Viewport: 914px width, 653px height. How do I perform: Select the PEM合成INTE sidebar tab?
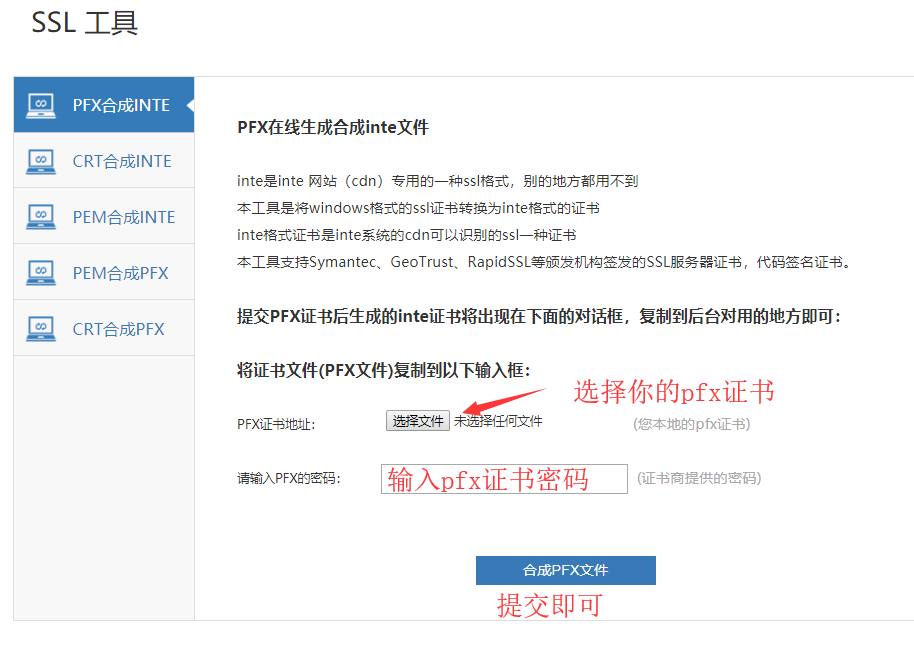click(x=124, y=217)
